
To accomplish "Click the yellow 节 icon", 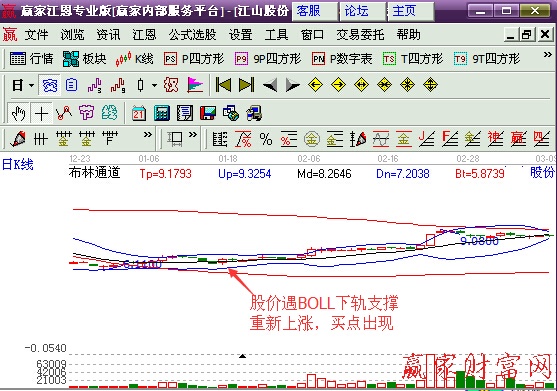I will point(86,113).
